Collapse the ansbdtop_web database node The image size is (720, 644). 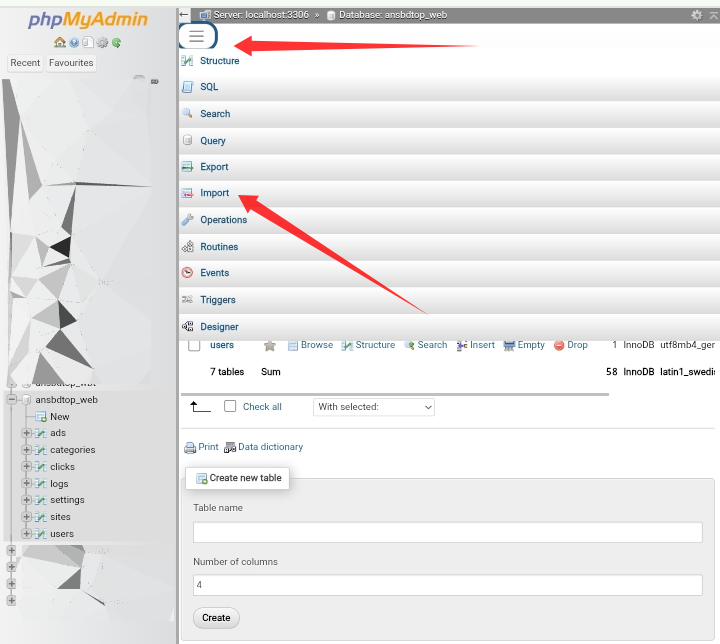point(12,400)
